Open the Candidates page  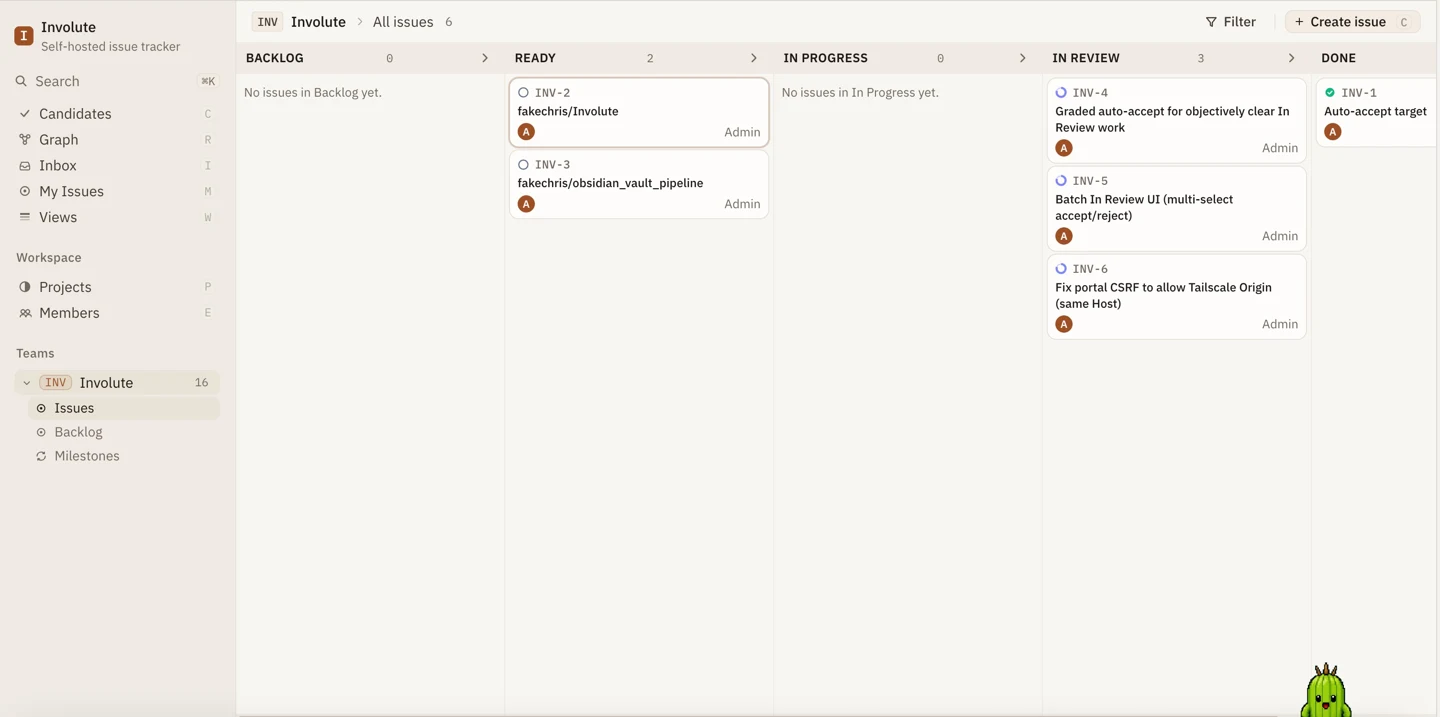[117, 114]
